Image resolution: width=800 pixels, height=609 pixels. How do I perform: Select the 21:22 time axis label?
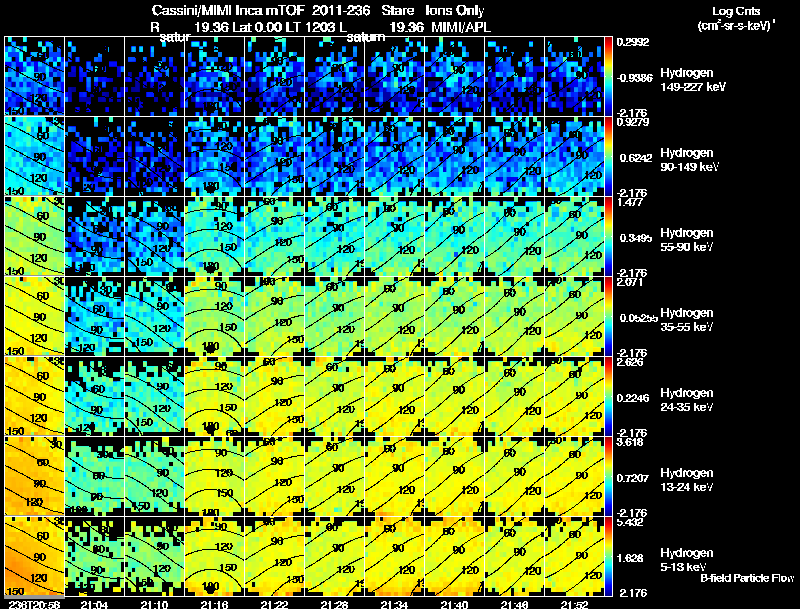click(x=274, y=604)
